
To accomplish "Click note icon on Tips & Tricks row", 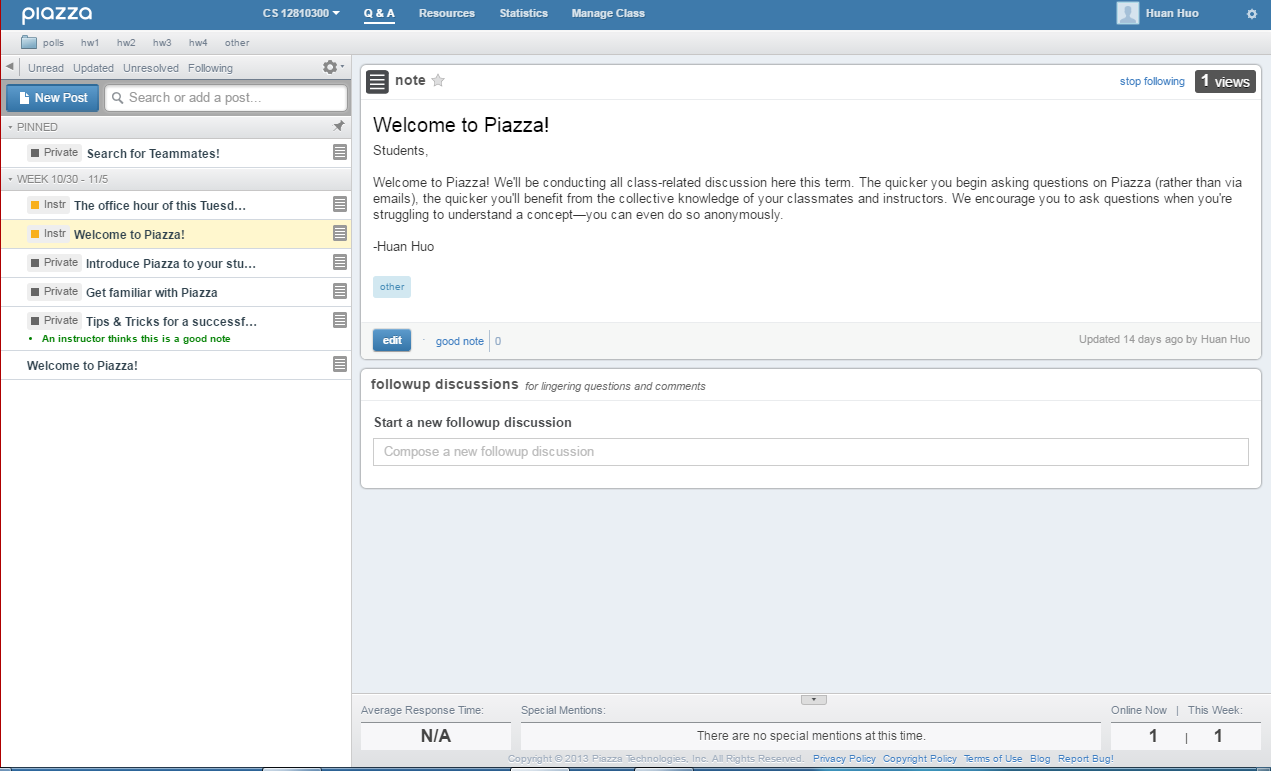I will click(340, 320).
